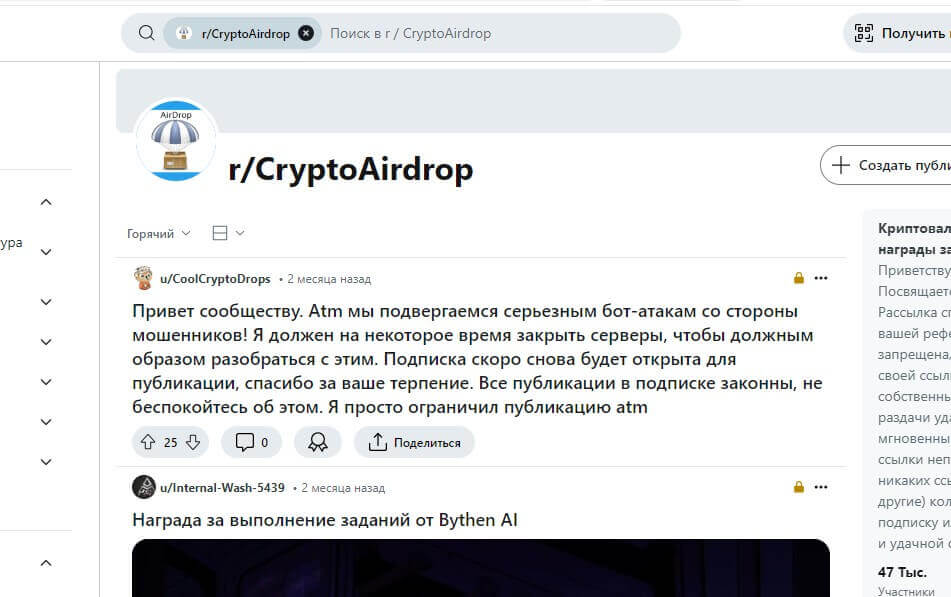The width and height of the screenshot is (951, 597).
Task: Downvote the CoolCryptoDrops post
Action: coord(193,442)
